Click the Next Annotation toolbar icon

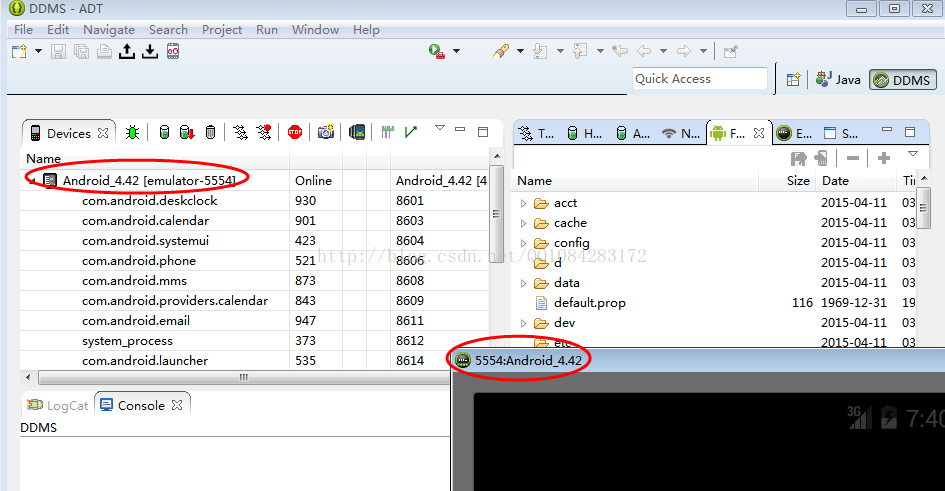(x=540, y=51)
